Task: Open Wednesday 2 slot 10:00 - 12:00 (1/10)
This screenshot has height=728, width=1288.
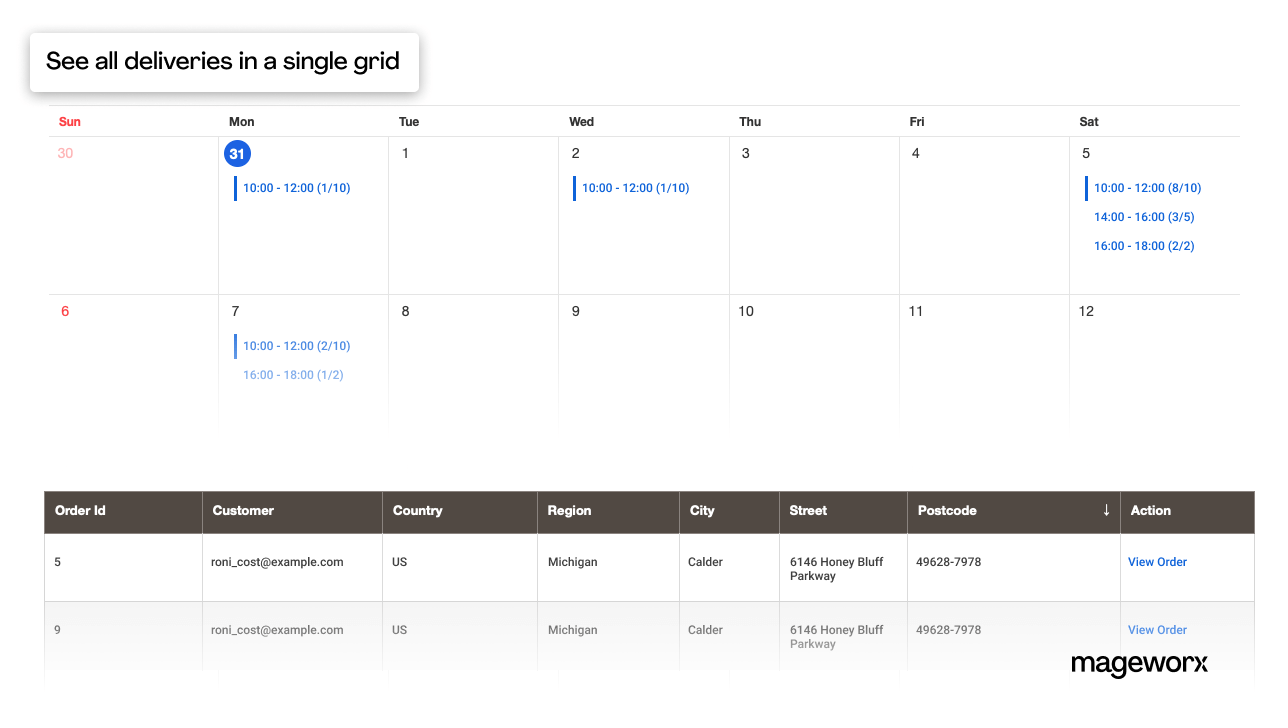Action: pos(635,188)
